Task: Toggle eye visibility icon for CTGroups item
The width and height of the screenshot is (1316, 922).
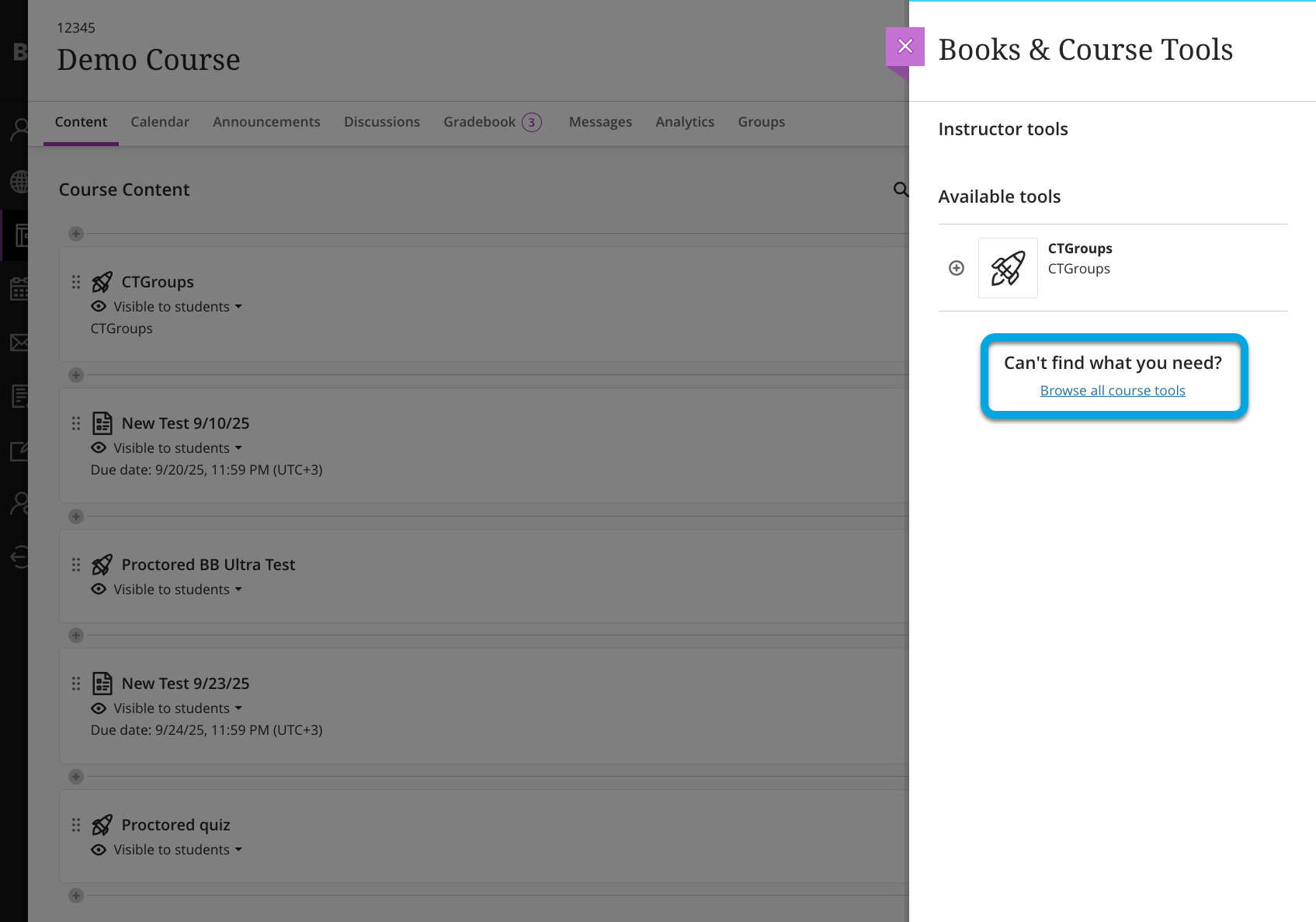Action: (x=99, y=307)
